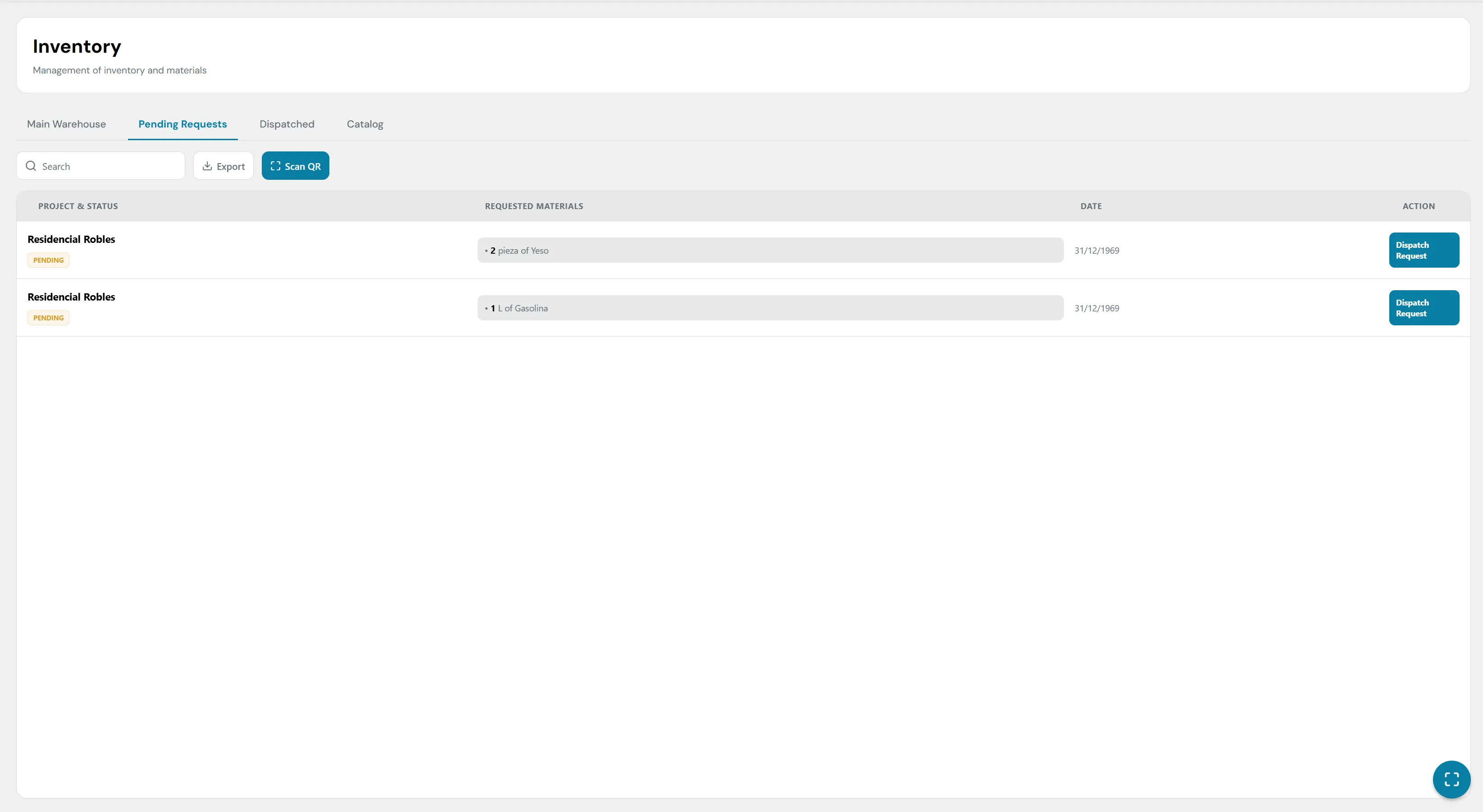Select the Pending Requests tab
This screenshot has width=1483, height=812.
click(x=183, y=124)
